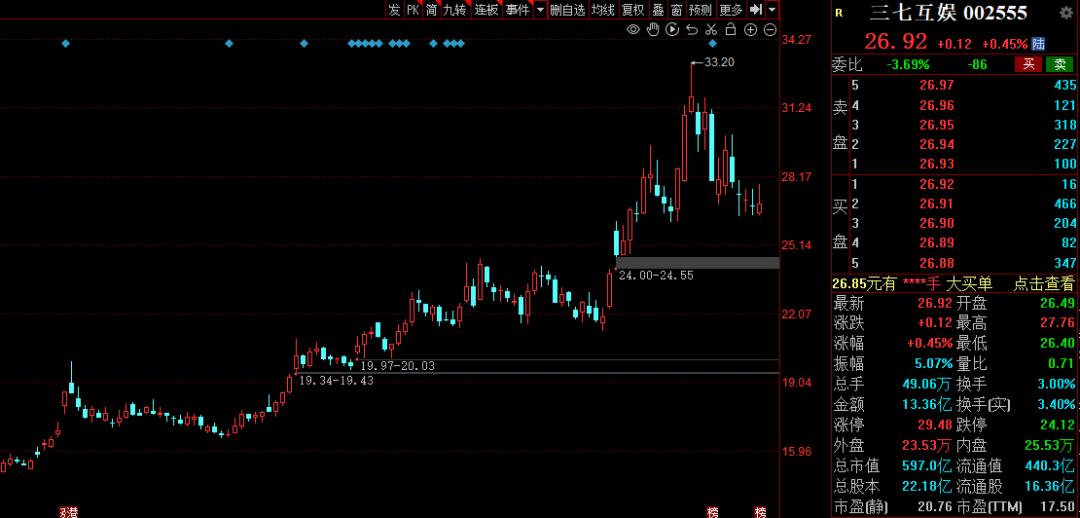Click the blue 陆 stock connect badge

1039,44
